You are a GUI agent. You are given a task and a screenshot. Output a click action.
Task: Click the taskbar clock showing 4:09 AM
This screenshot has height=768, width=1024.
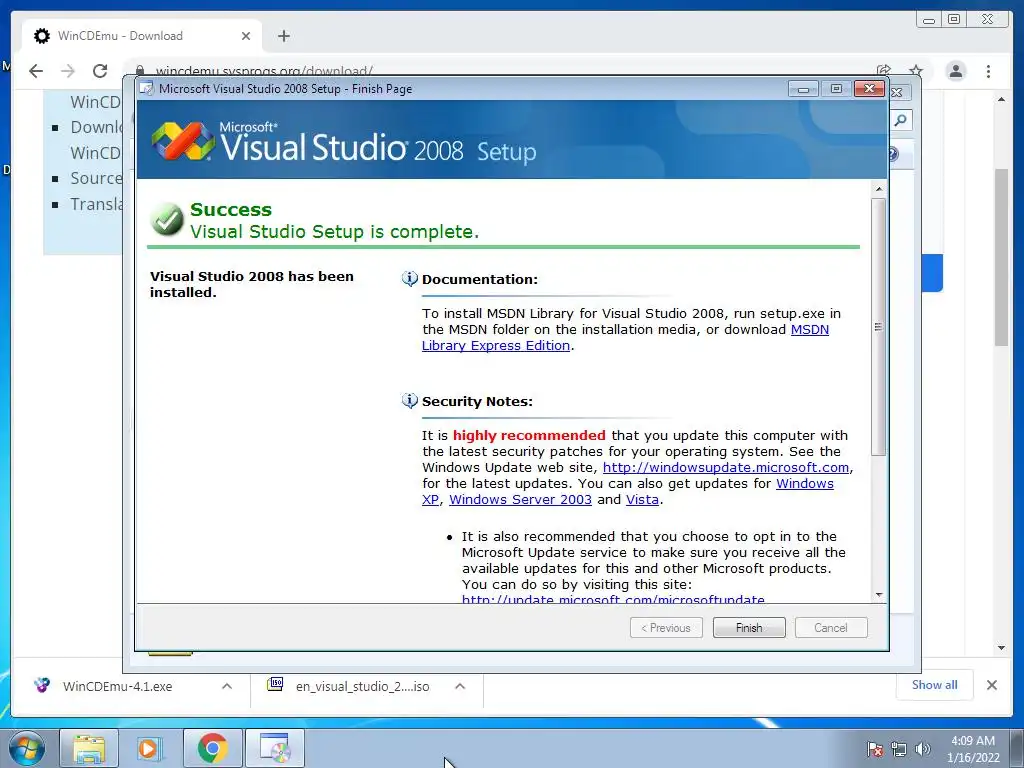pos(973,749)
